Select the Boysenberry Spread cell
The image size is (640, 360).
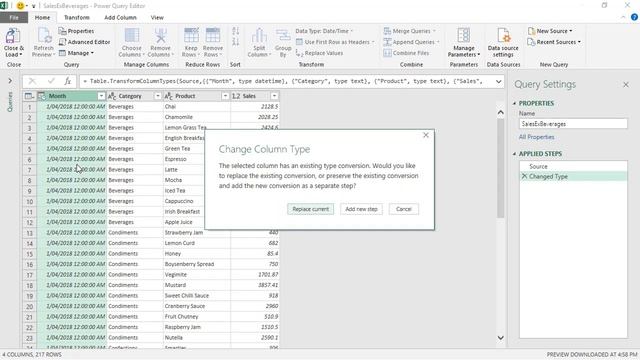pos(197,264)
